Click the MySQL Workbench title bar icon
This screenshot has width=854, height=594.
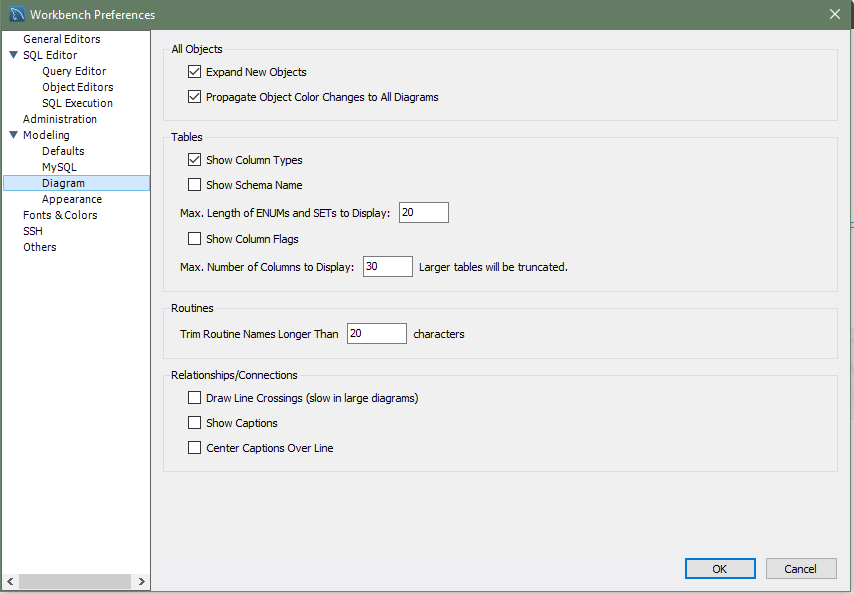click(16, 14)
